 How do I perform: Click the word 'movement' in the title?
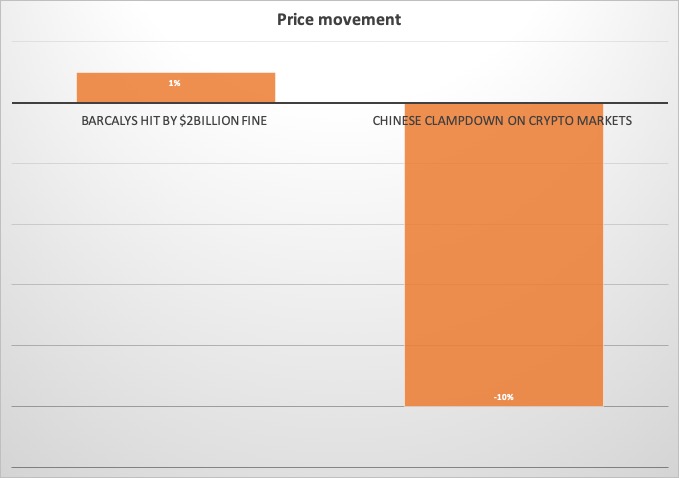[361, 19]
